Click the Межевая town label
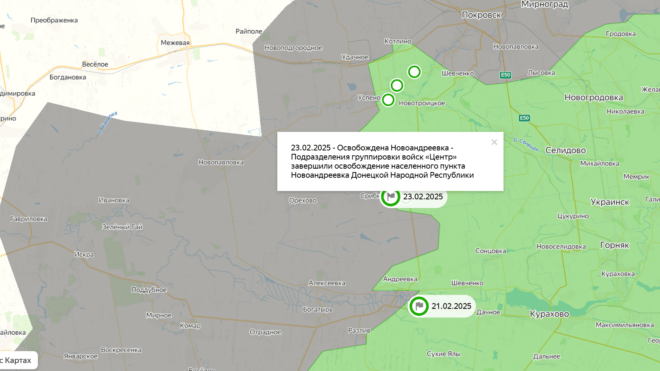Image resolution: width=660 pixels, height=371 pixels. click(x=175, y=43)
